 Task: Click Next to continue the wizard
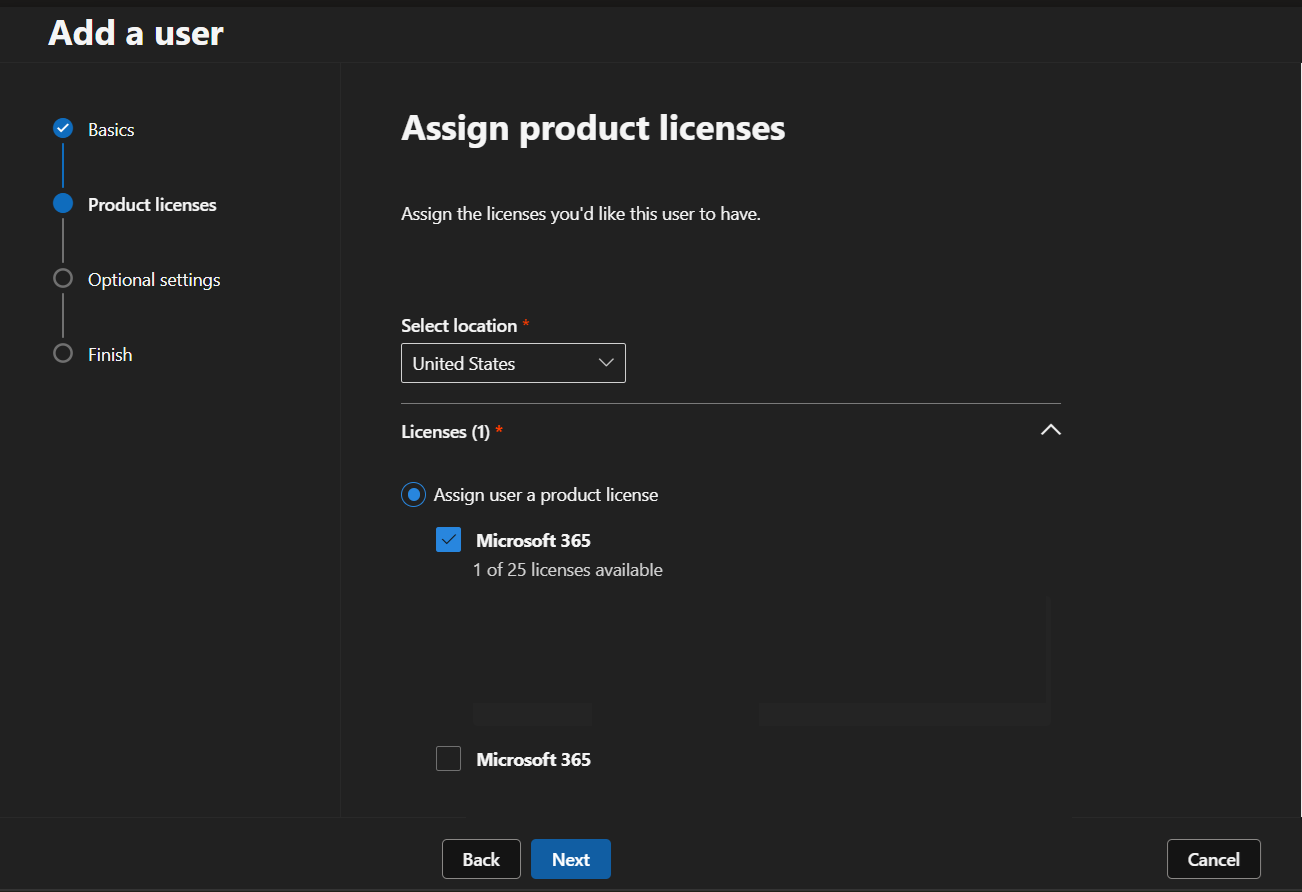click(571, 859)
